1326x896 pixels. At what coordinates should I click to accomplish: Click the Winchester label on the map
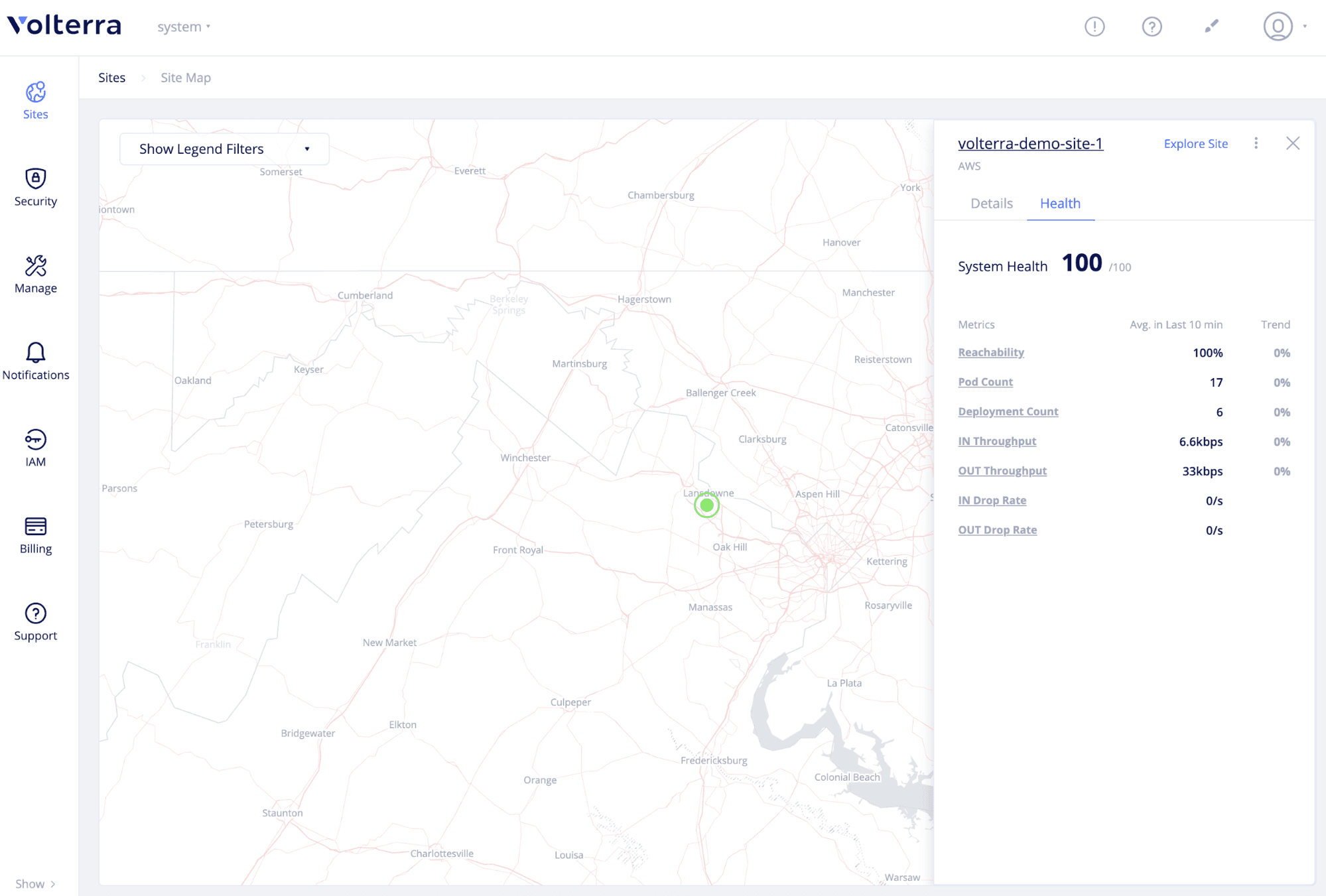tap(525, 458)
